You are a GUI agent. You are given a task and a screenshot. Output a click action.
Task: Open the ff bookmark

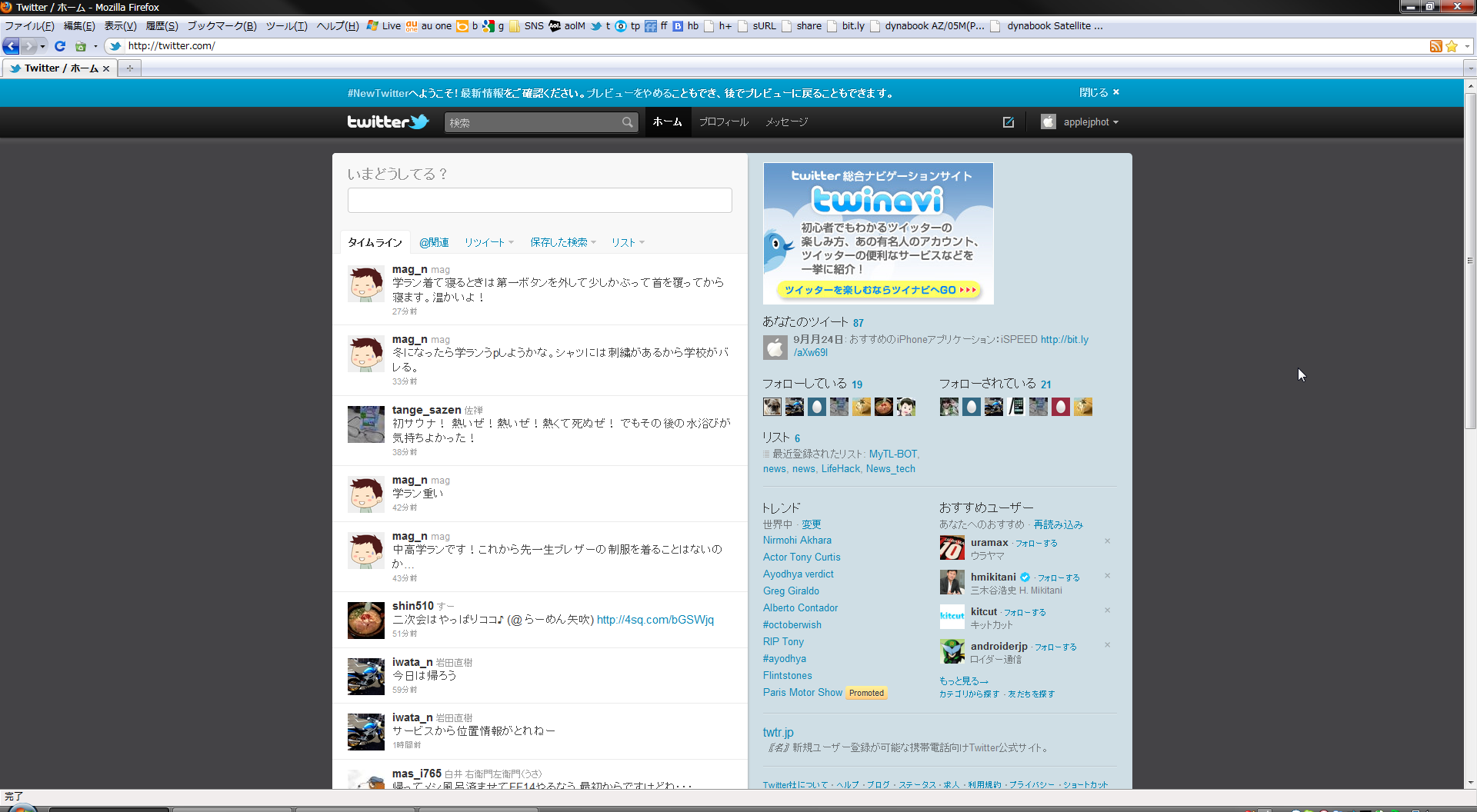tap(656, 25)
